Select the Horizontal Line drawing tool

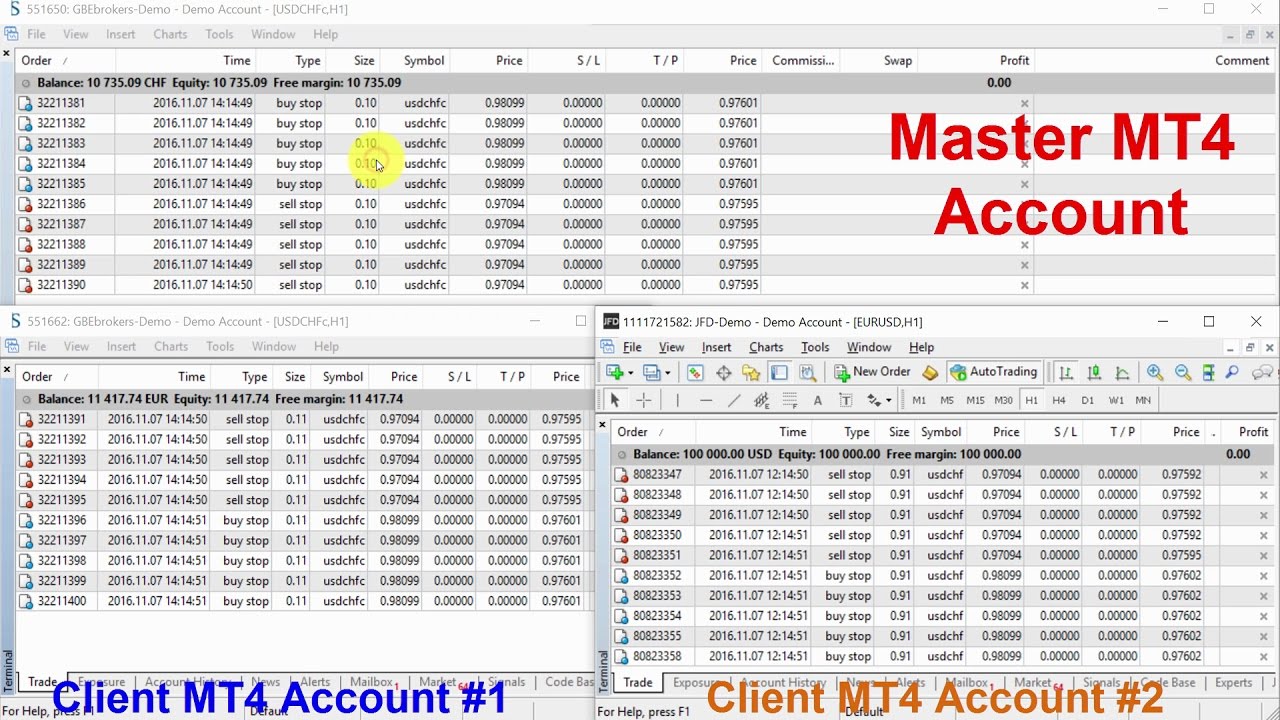click(x=706, y=400)
